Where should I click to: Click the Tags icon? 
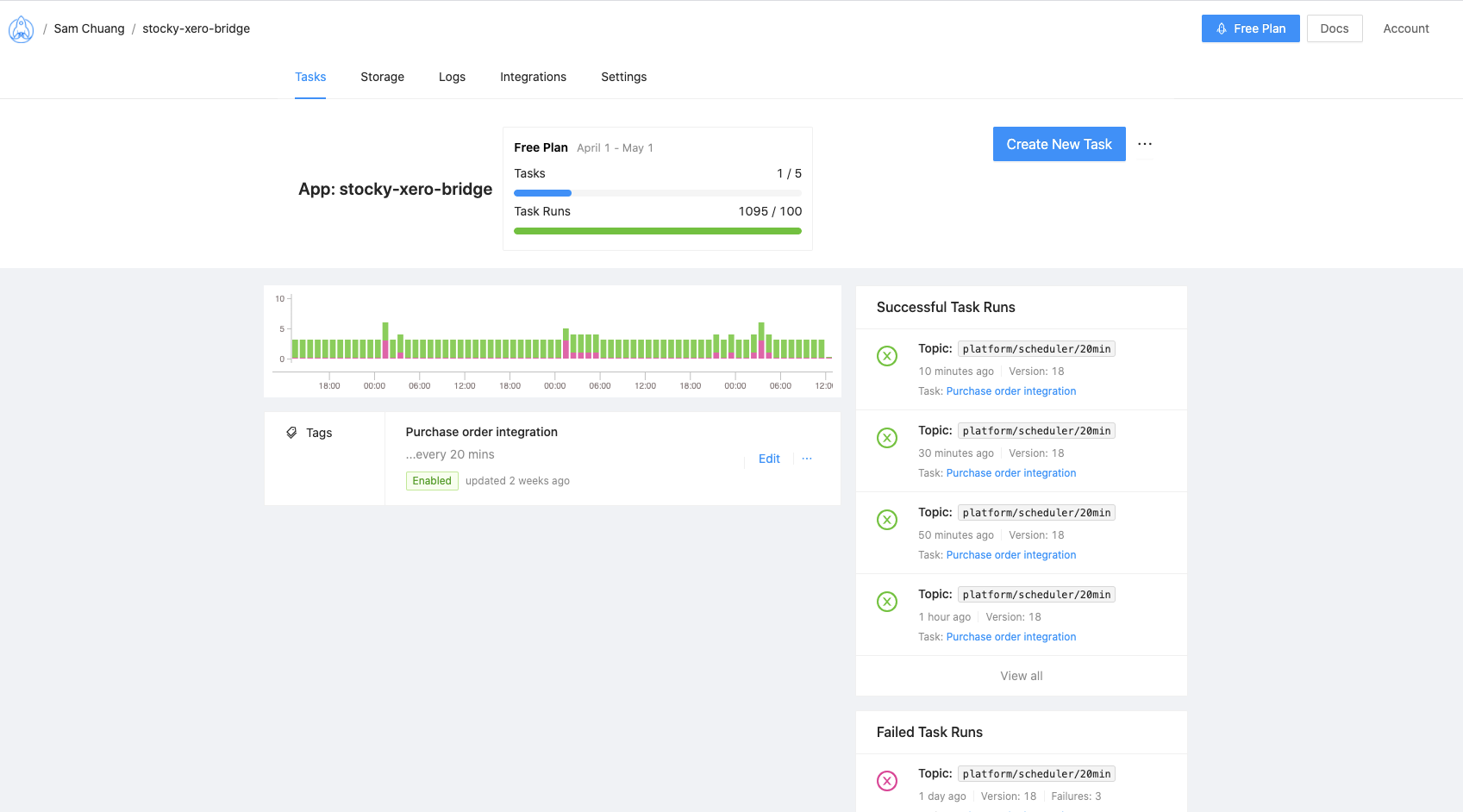[291, 433]
